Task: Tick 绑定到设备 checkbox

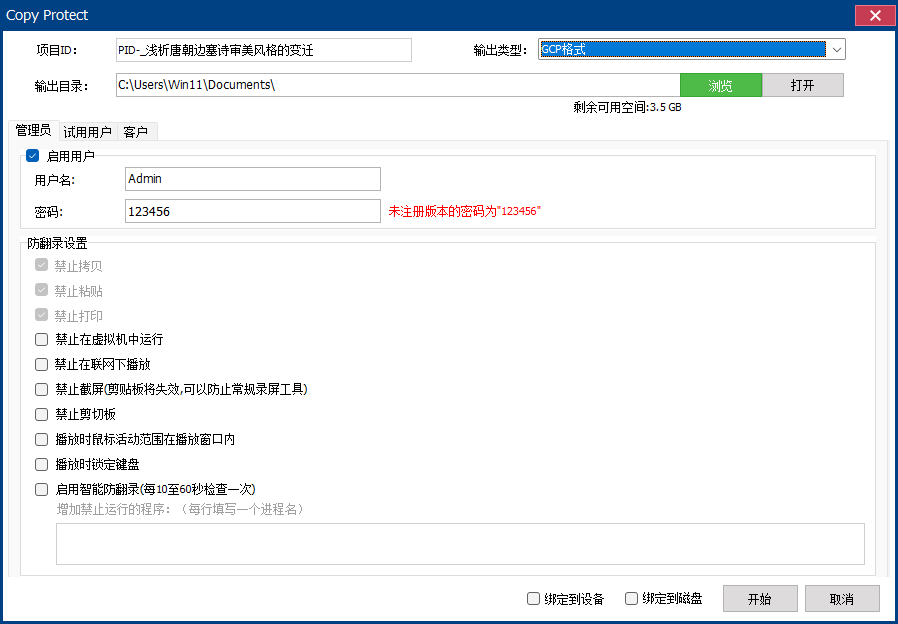Action: pos(533,599)
